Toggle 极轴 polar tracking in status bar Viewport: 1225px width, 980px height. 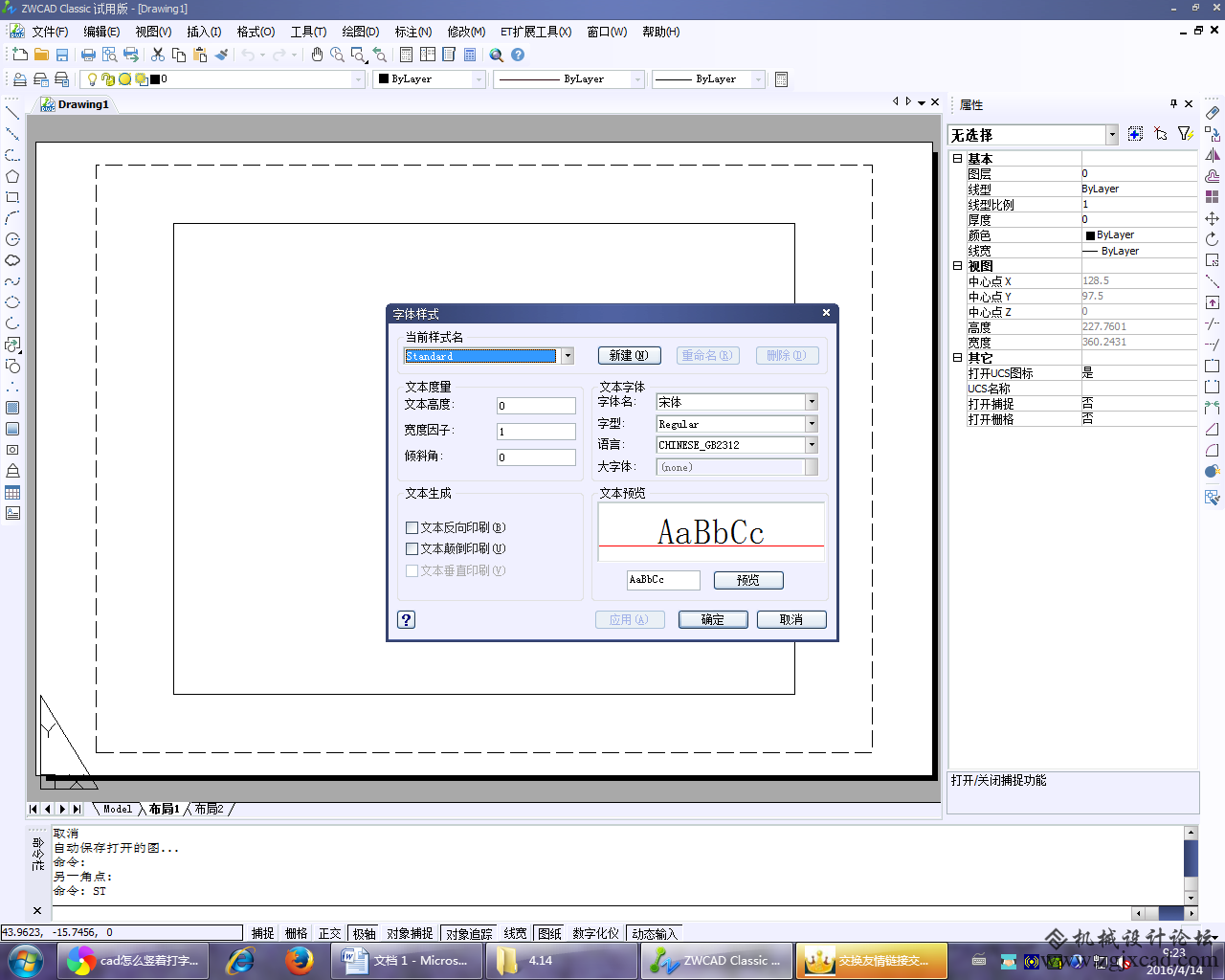[x=364, y=933]
